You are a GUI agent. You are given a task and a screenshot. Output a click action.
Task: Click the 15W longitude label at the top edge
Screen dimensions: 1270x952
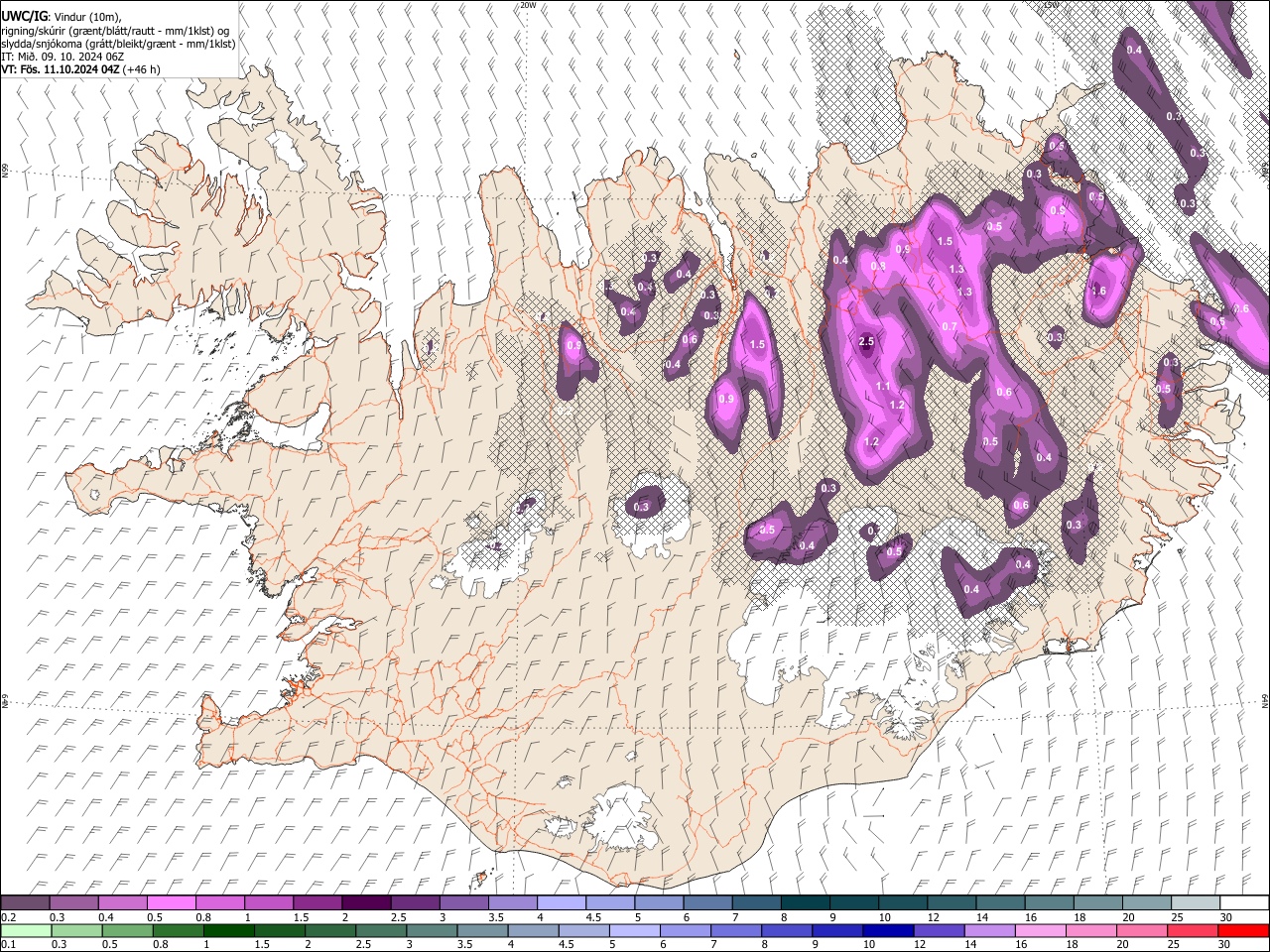[1051, 5]
